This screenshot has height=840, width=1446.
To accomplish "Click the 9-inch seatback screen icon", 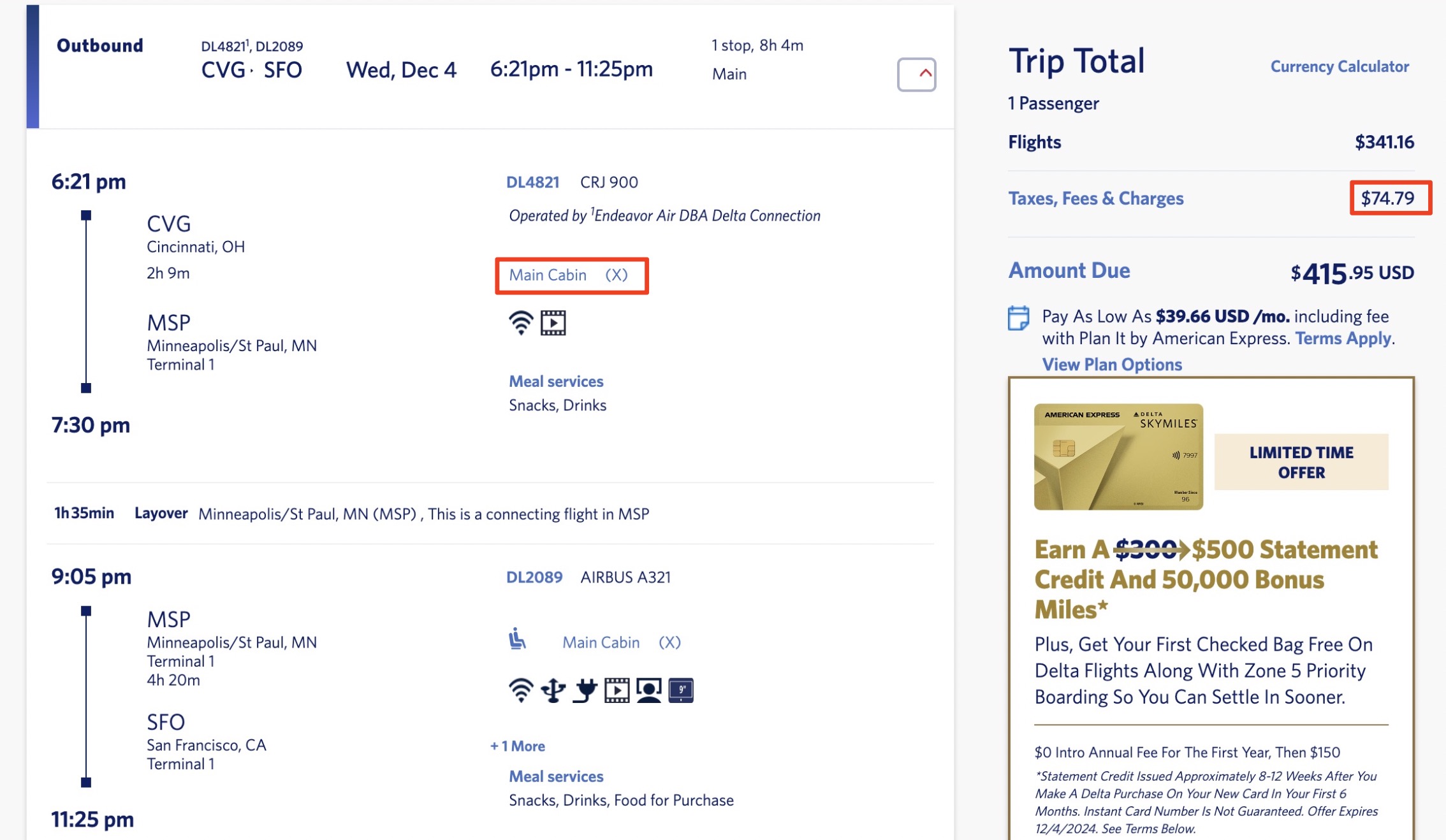I will pyautogui.click(x=681, y=689).
